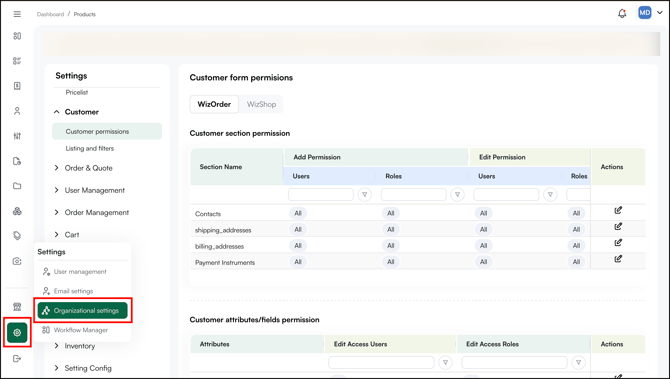Select Organizational settings menu item
The width and height of the screenshot is (670, 379).
tap(82, 311)
